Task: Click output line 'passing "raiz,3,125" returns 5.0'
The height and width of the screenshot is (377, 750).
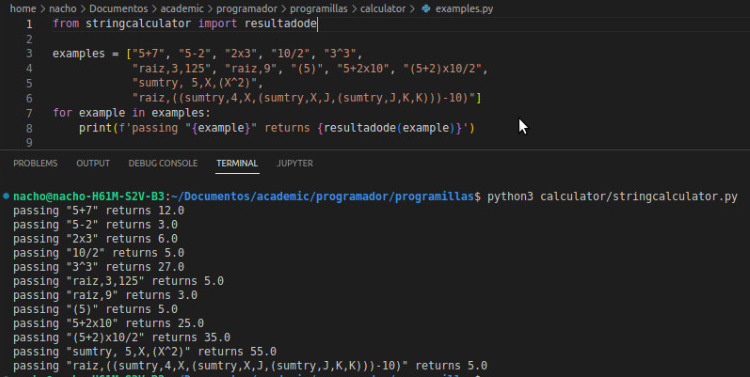Action: [x=118, y=281]
